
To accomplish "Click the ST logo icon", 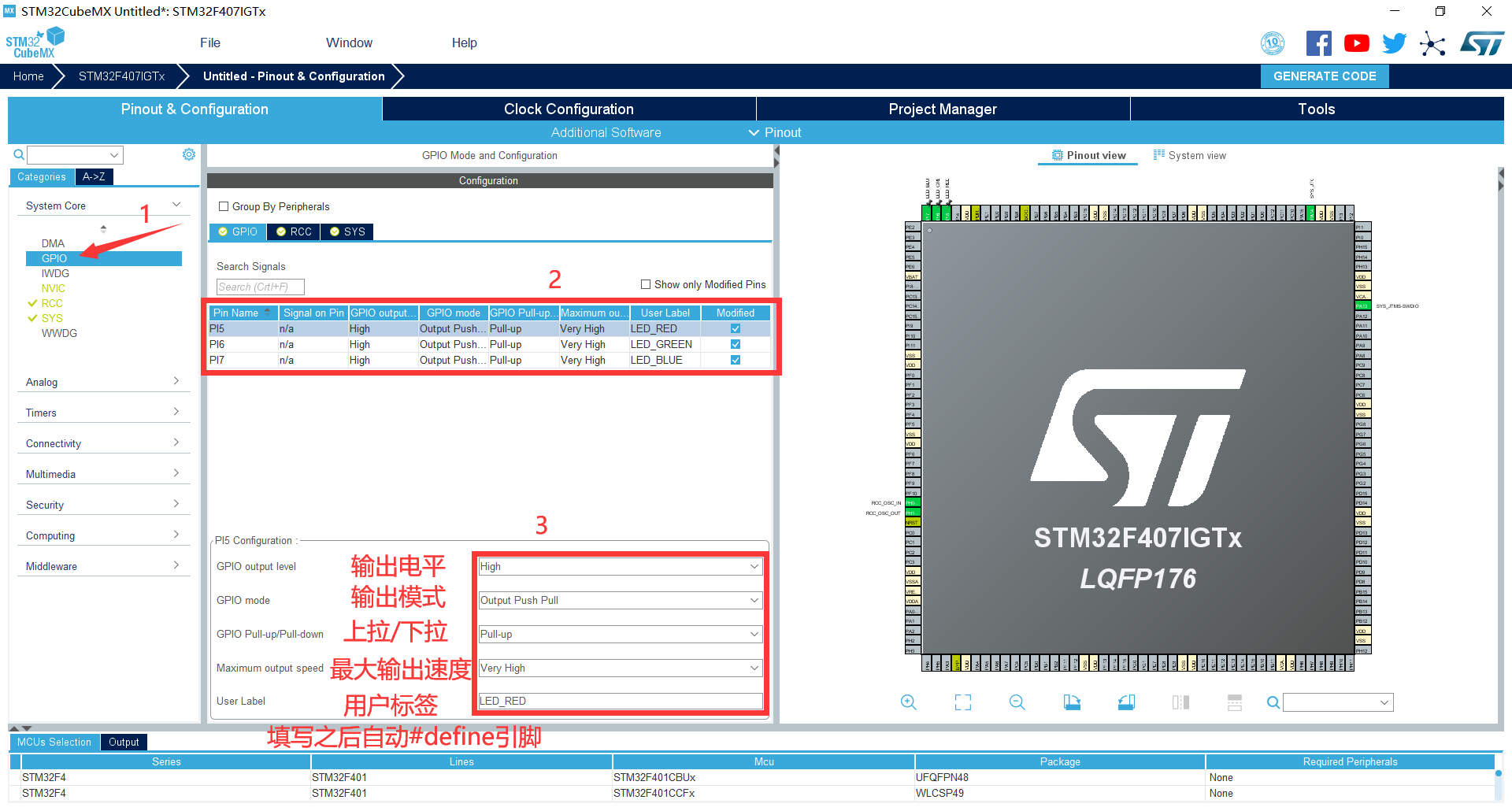I will 1482,43.
